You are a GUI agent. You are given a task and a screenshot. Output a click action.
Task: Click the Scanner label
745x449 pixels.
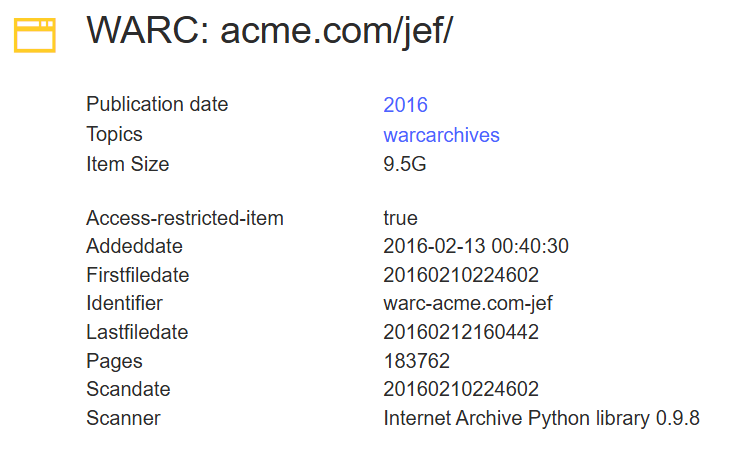123,418
